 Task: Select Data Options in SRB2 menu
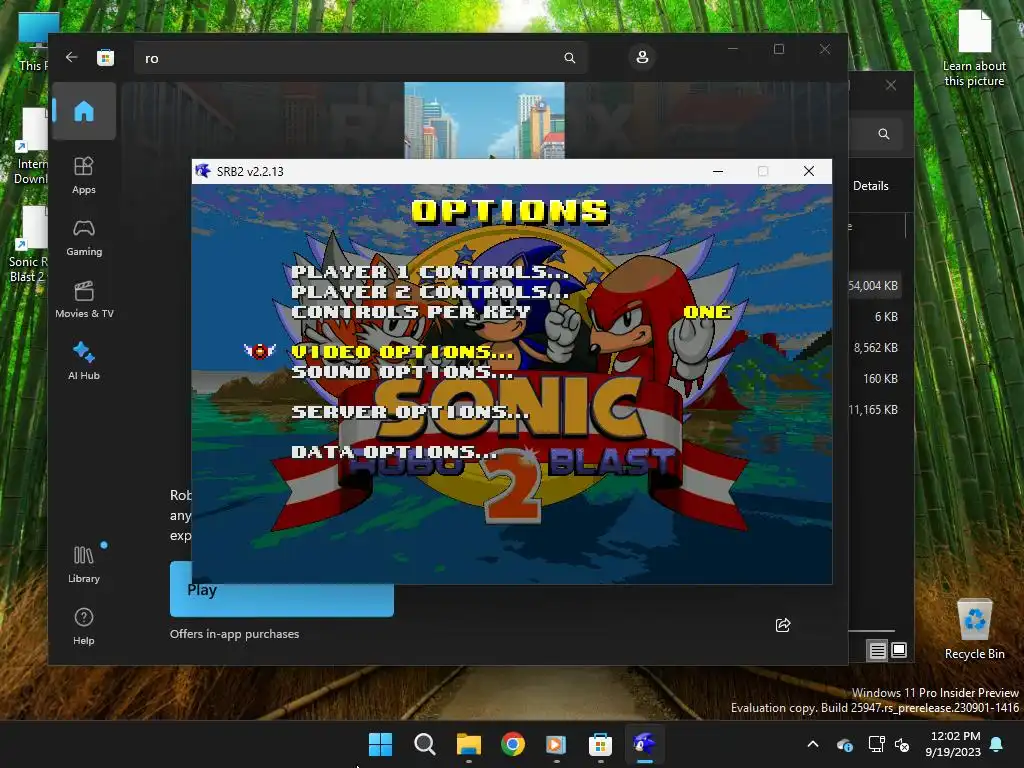[394, 452]
